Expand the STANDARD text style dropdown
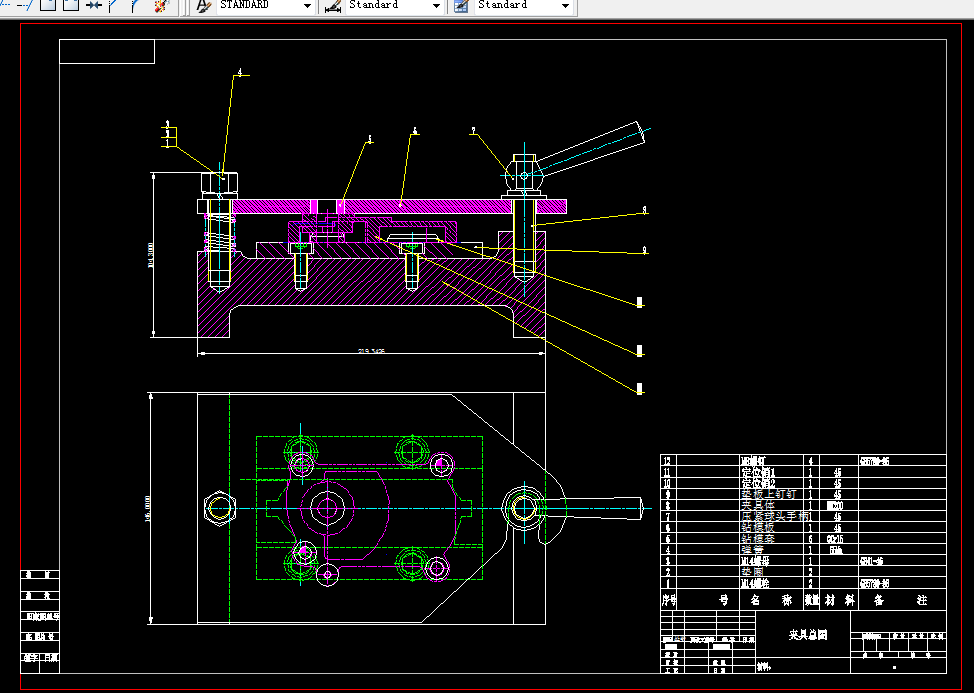Viewport: 974px width, 693px height. tap(307, 6)
